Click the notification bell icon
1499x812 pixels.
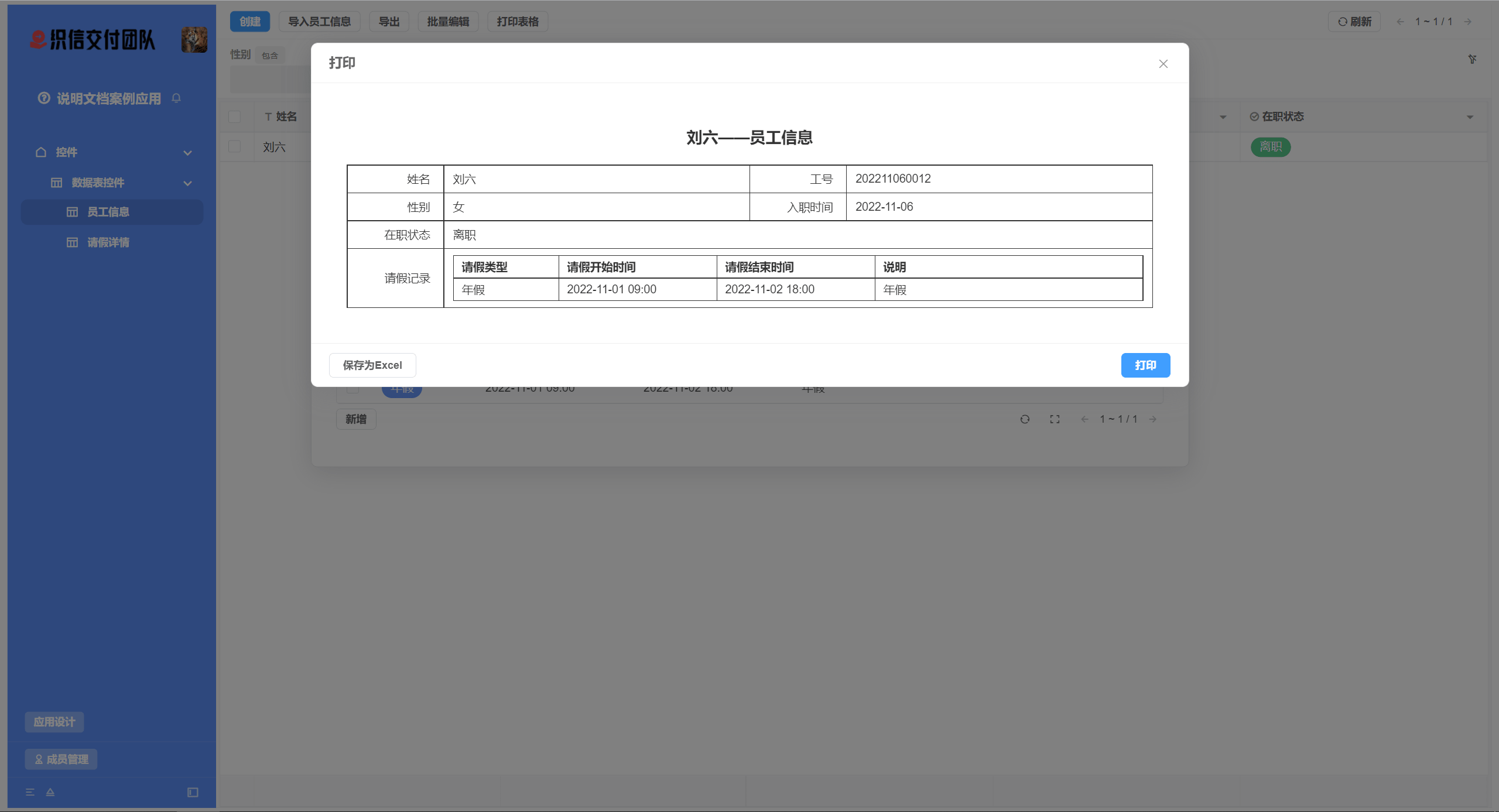point(176,98)
